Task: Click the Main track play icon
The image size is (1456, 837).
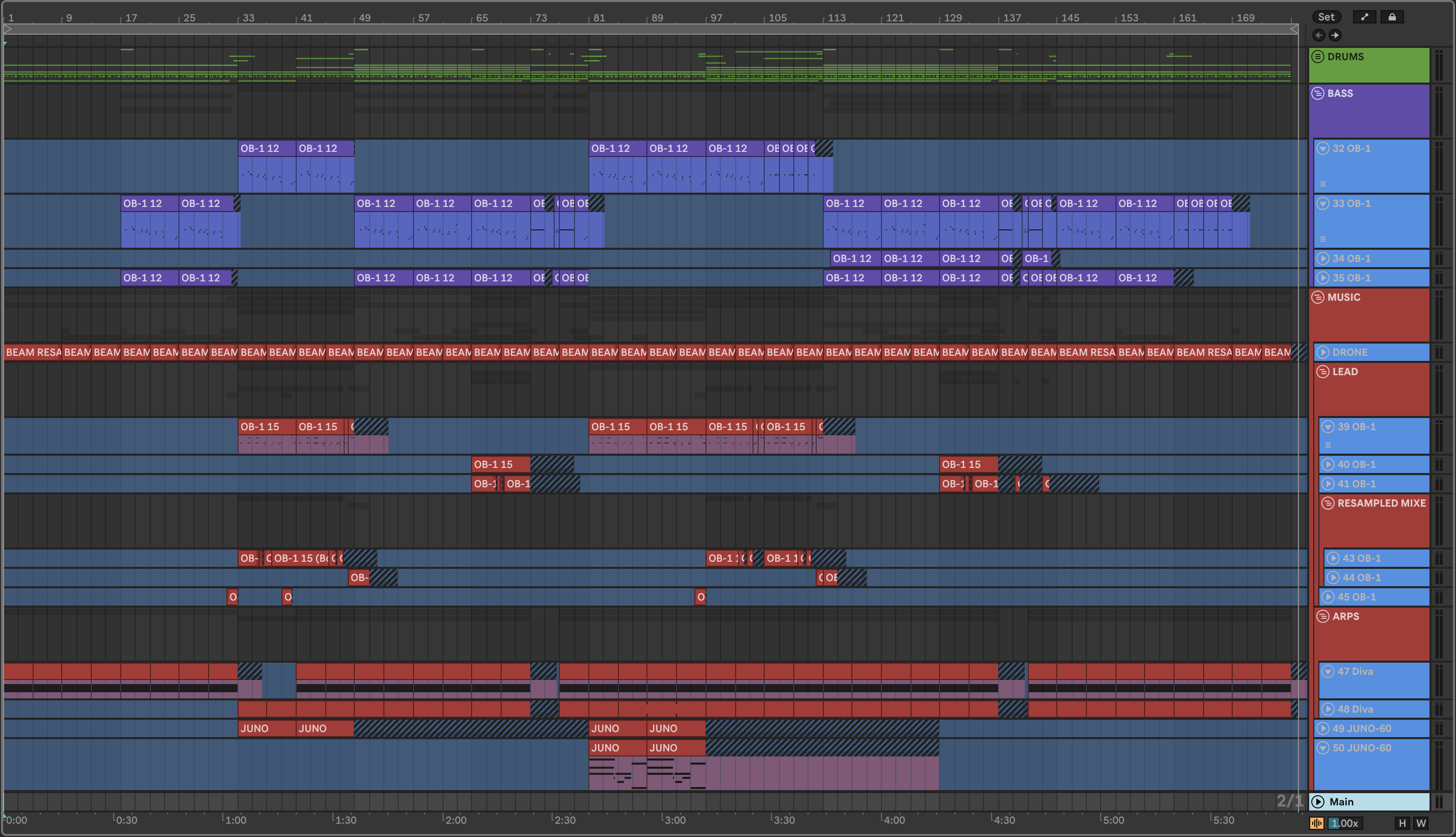Action: point(1319,802)
